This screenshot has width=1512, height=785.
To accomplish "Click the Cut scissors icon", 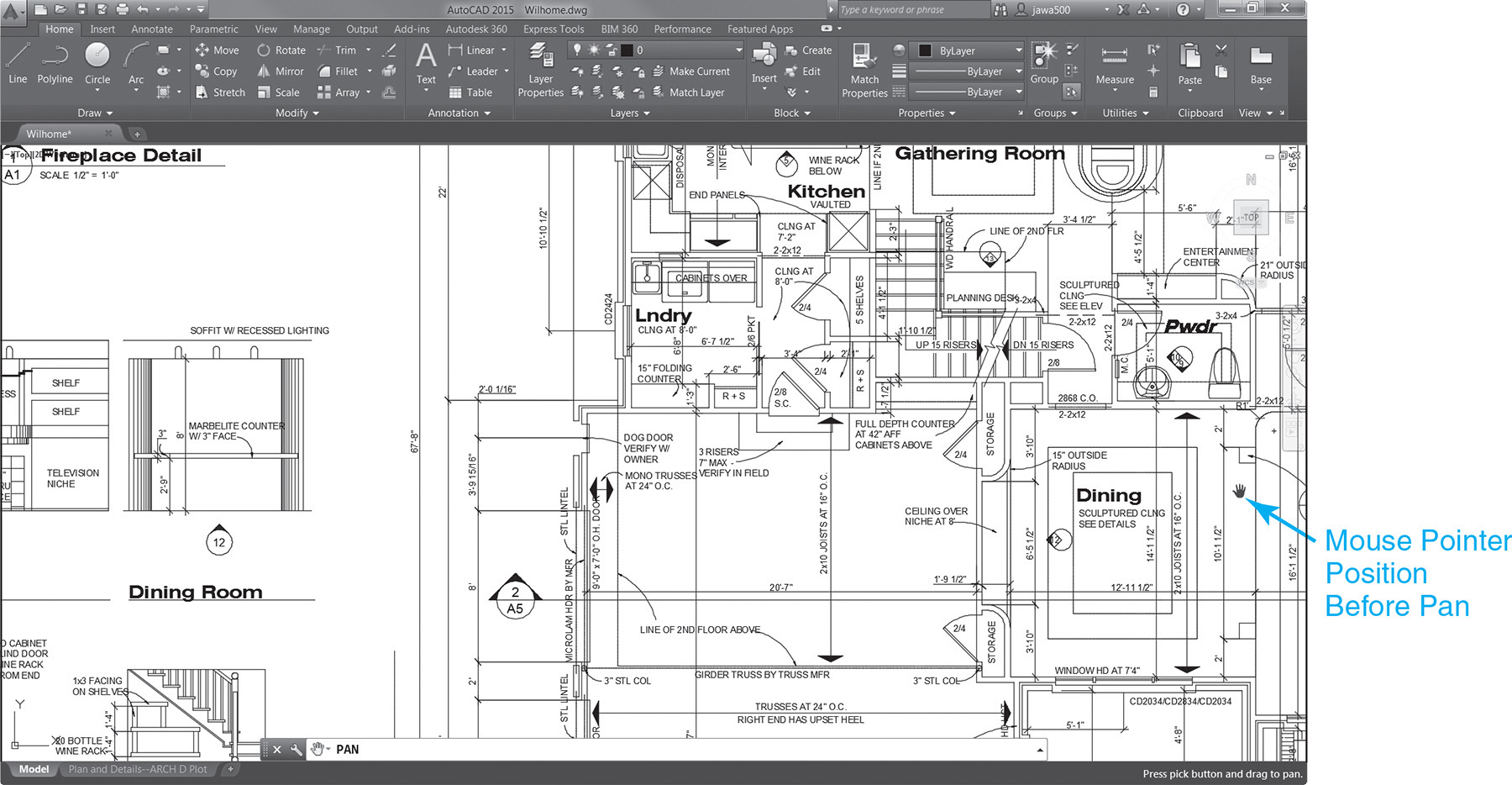I will coord(1221,50).
